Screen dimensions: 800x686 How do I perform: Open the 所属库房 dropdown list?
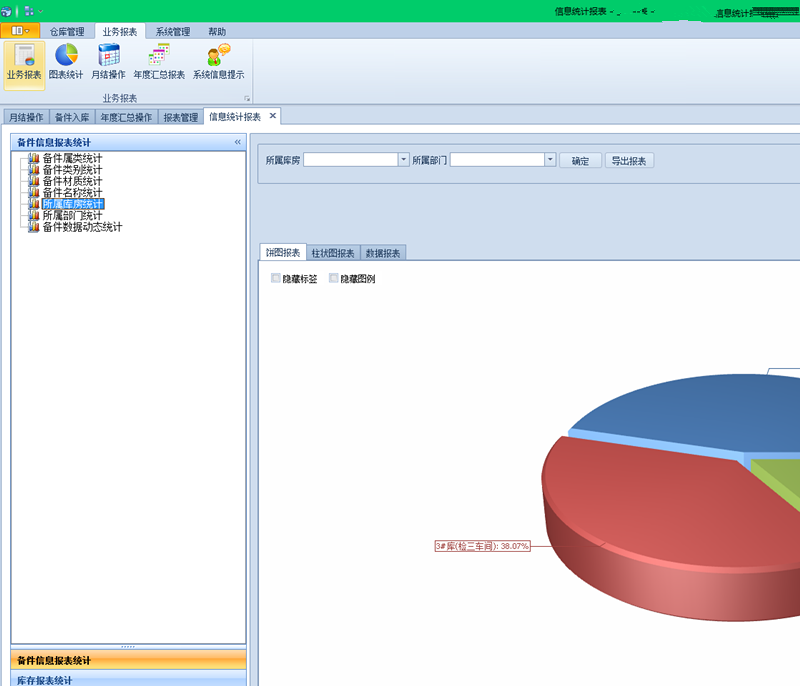click(x=403, y=159)
